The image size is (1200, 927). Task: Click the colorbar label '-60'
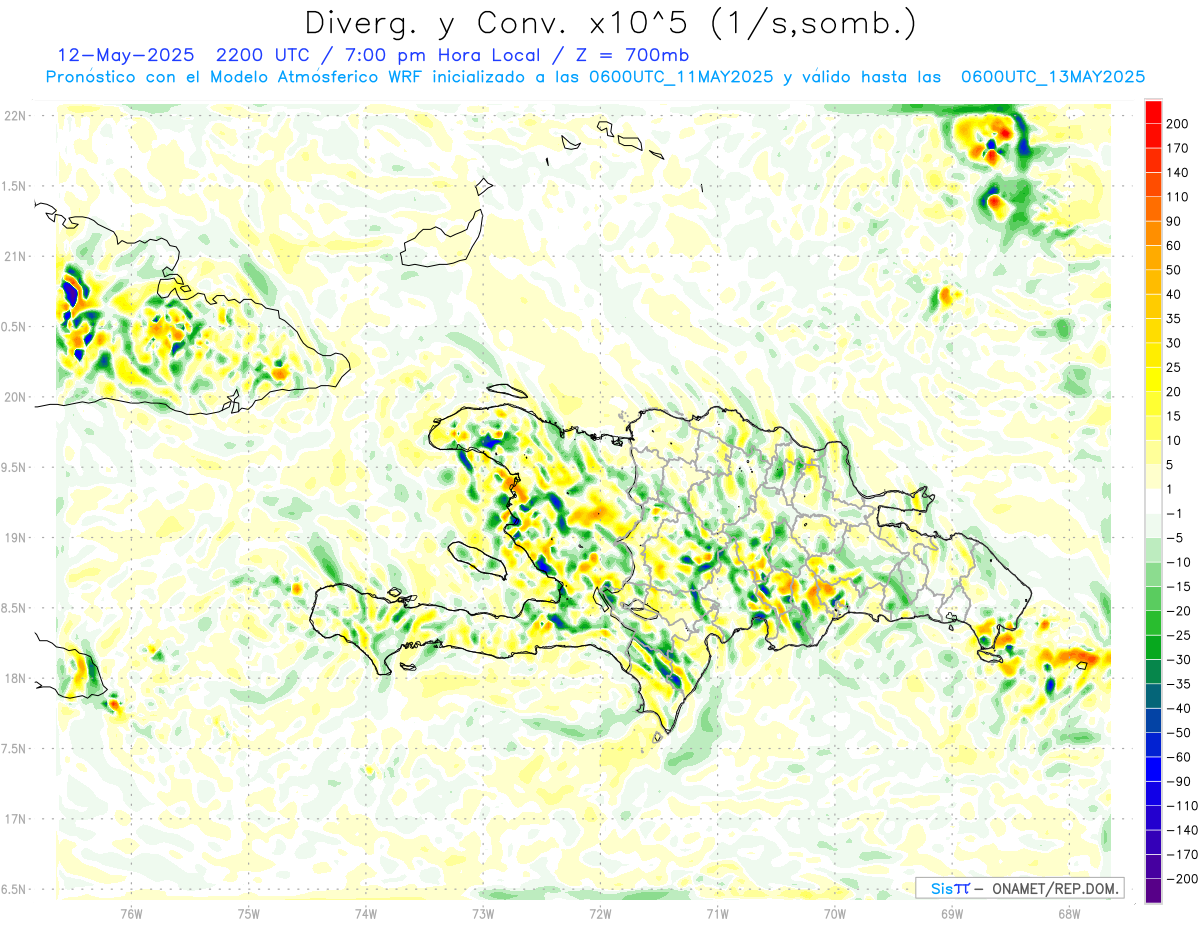[x=1177, y=757]
